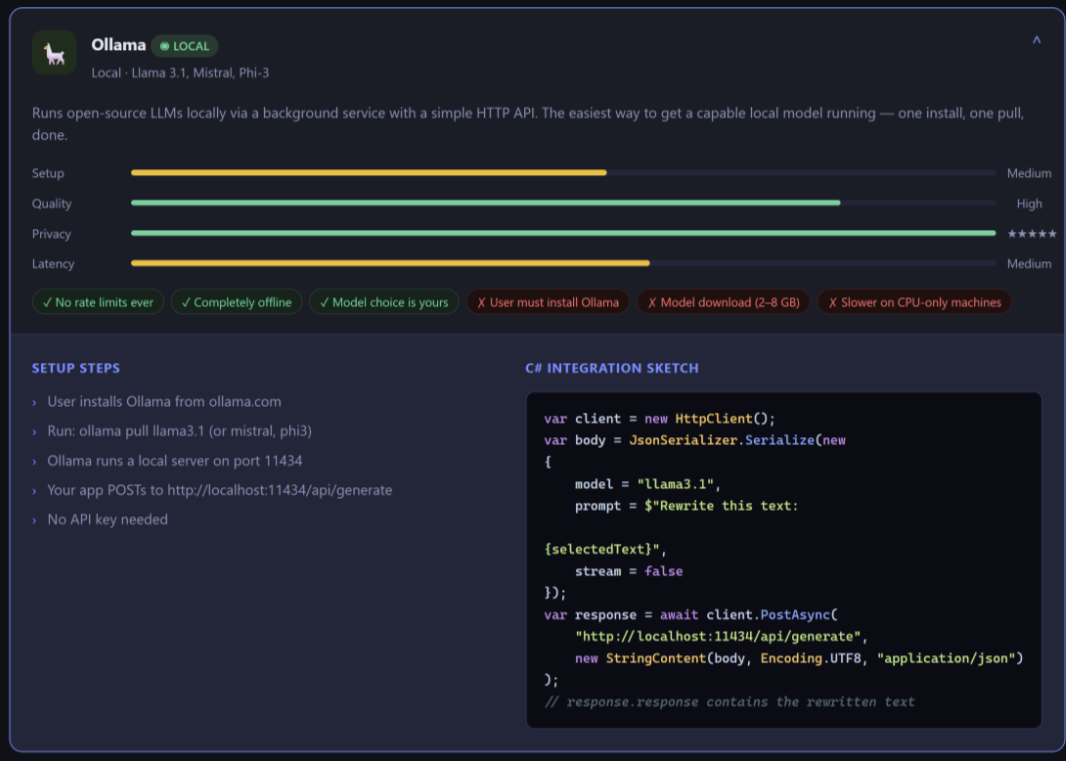Click the 'ollama pull llama3.1' setup step
This screenshot has width=1066, height=761.
(179, 431)
